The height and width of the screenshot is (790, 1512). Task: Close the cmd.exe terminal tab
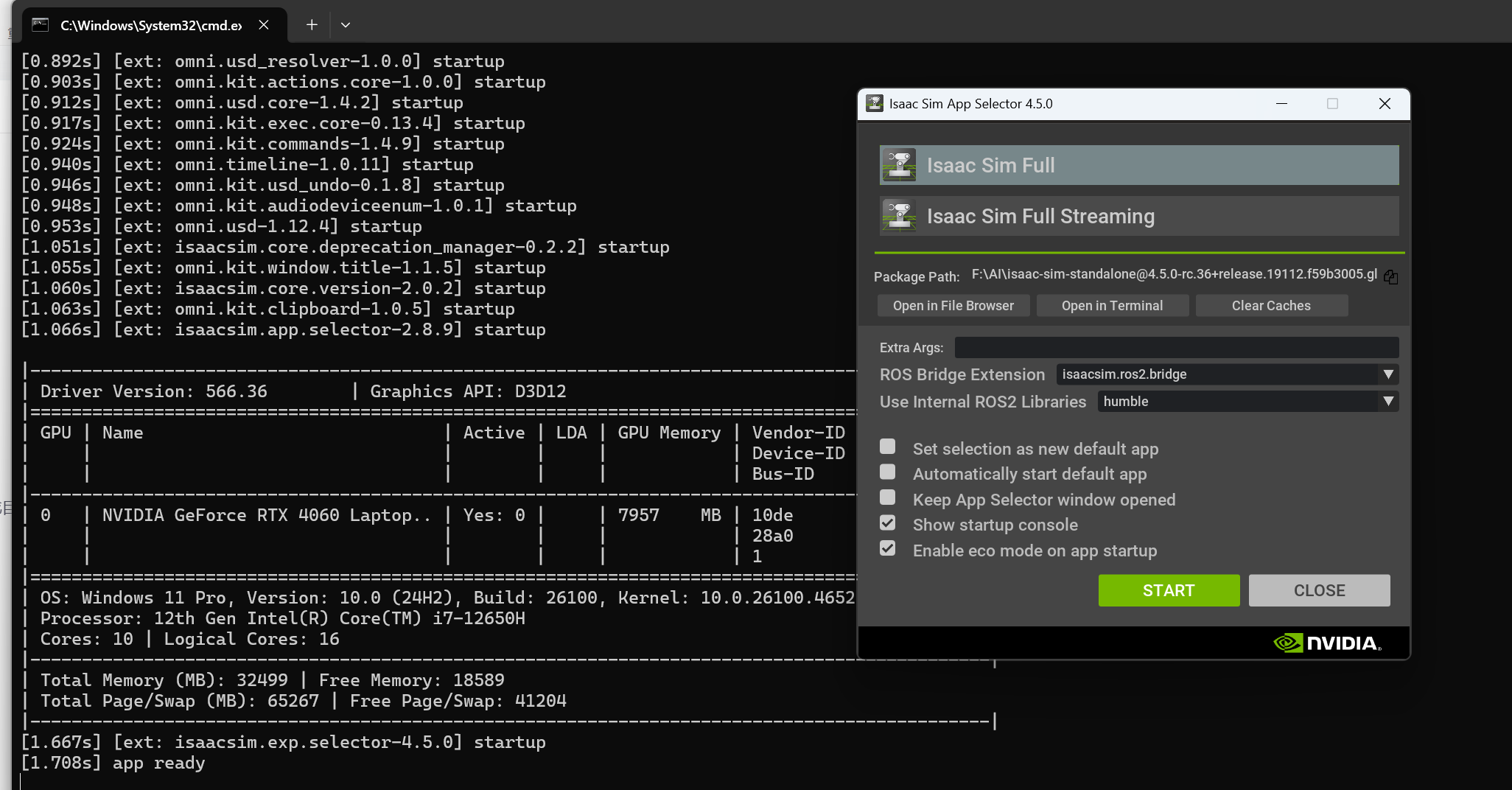point(263,25)
